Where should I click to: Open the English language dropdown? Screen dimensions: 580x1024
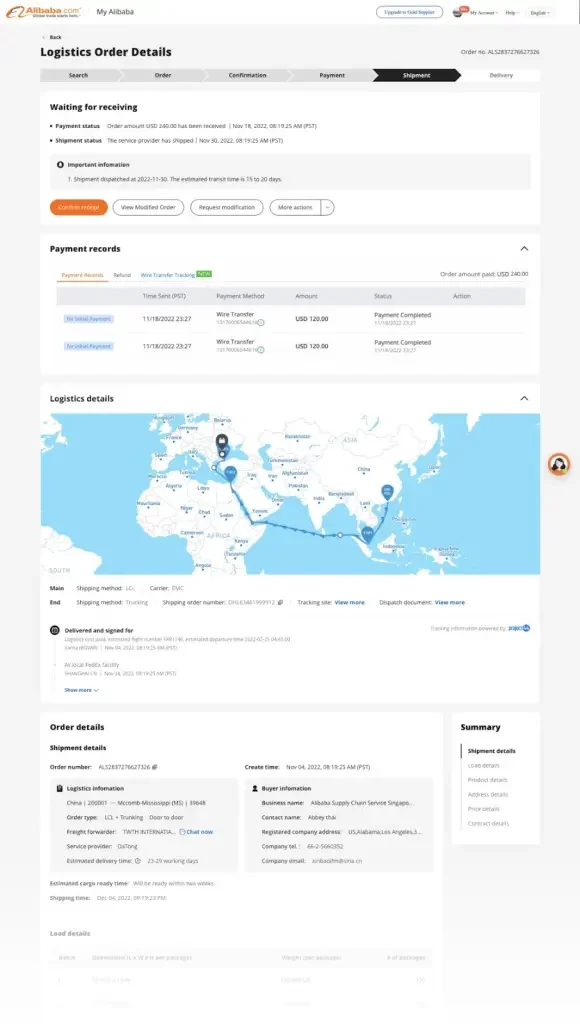(540, 12)
